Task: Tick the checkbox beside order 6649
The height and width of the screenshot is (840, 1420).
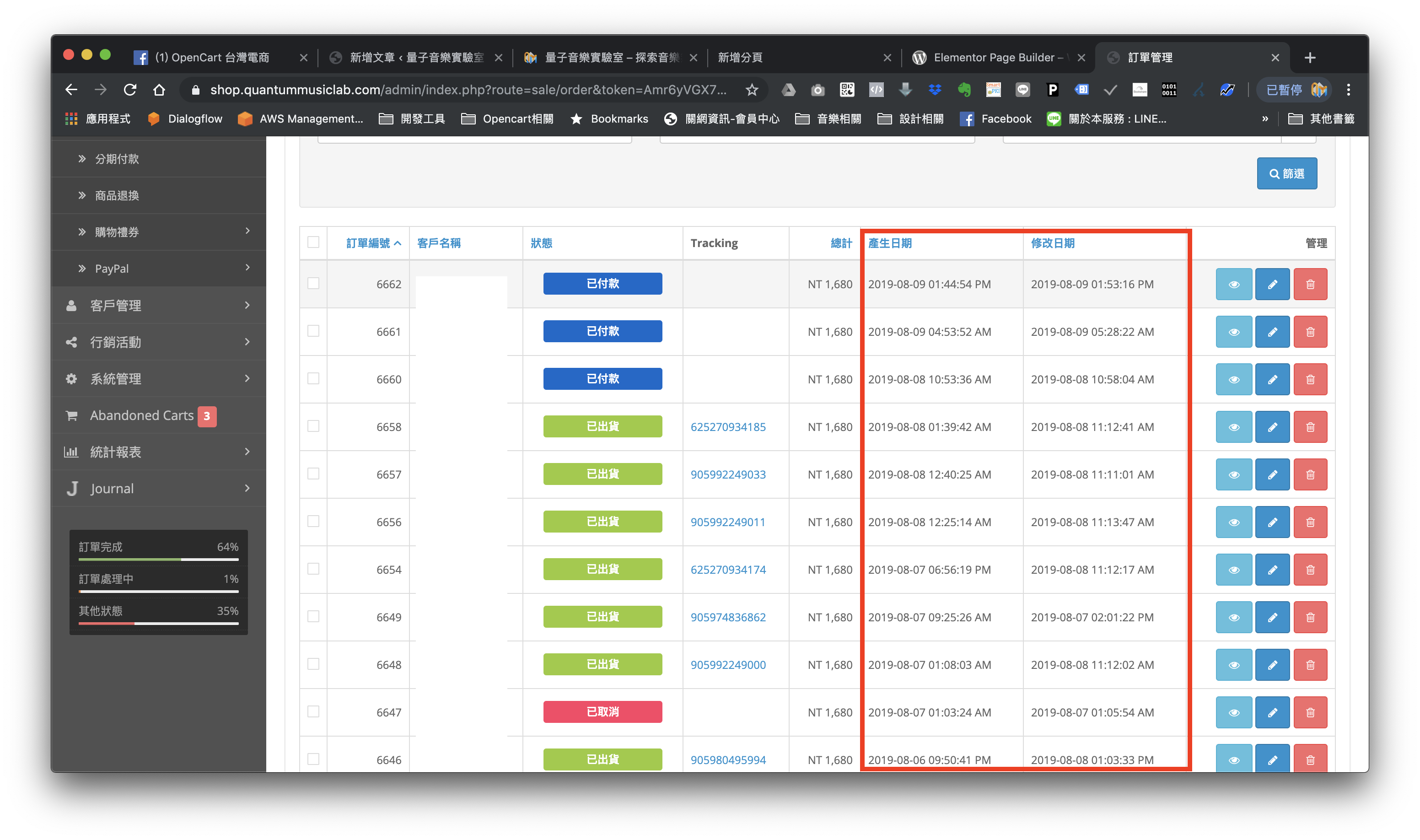Action: click(313, 616)
